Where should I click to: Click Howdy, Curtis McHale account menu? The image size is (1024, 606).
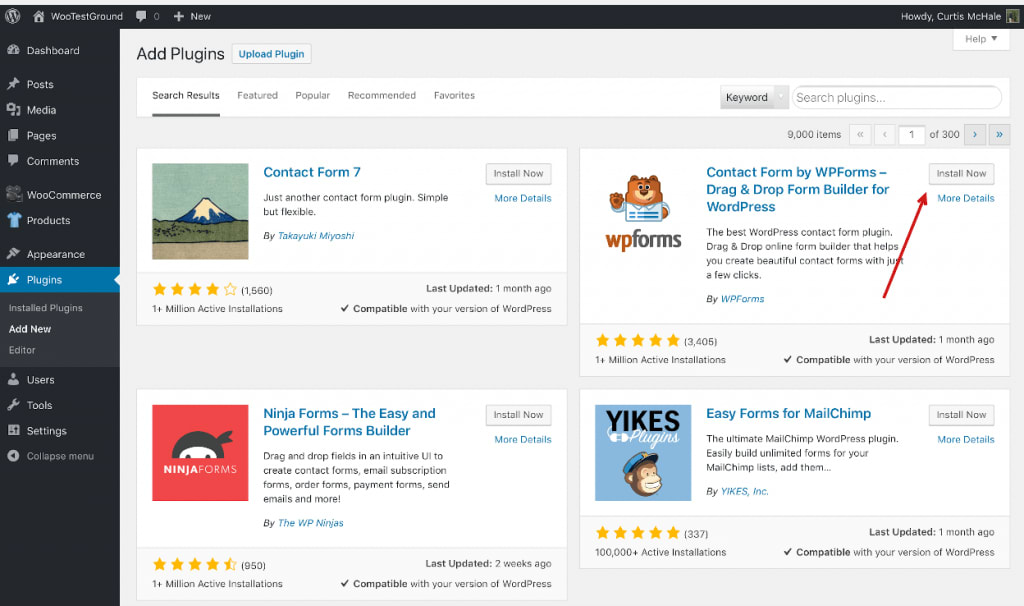point(959,16)
